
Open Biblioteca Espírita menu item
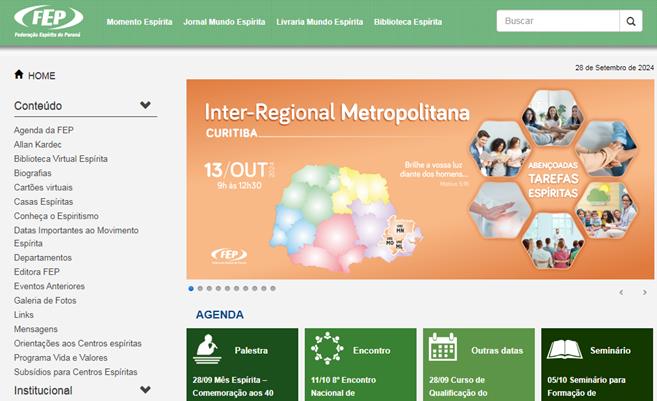point(408,22)
